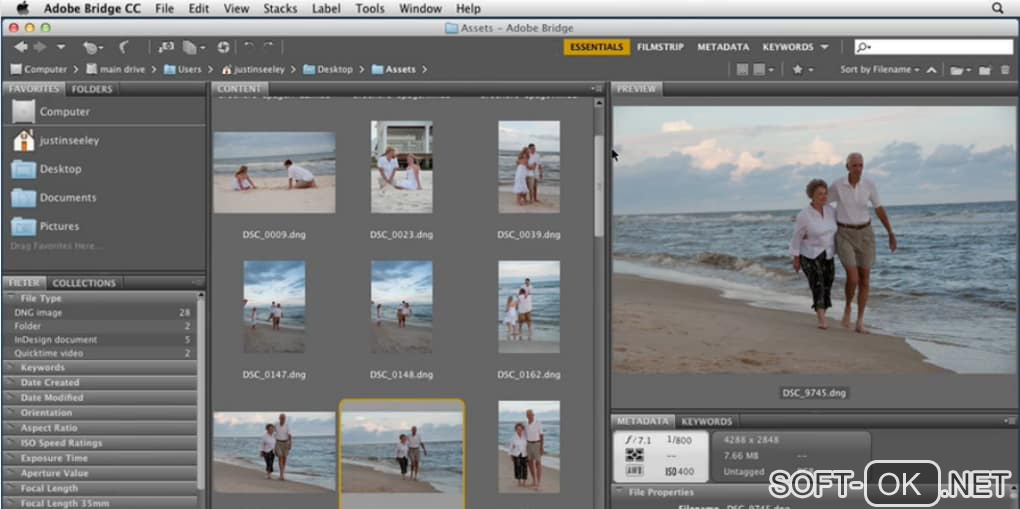Filter by DNG image file type
The image size is (1020, 509).
coord(40,312)
